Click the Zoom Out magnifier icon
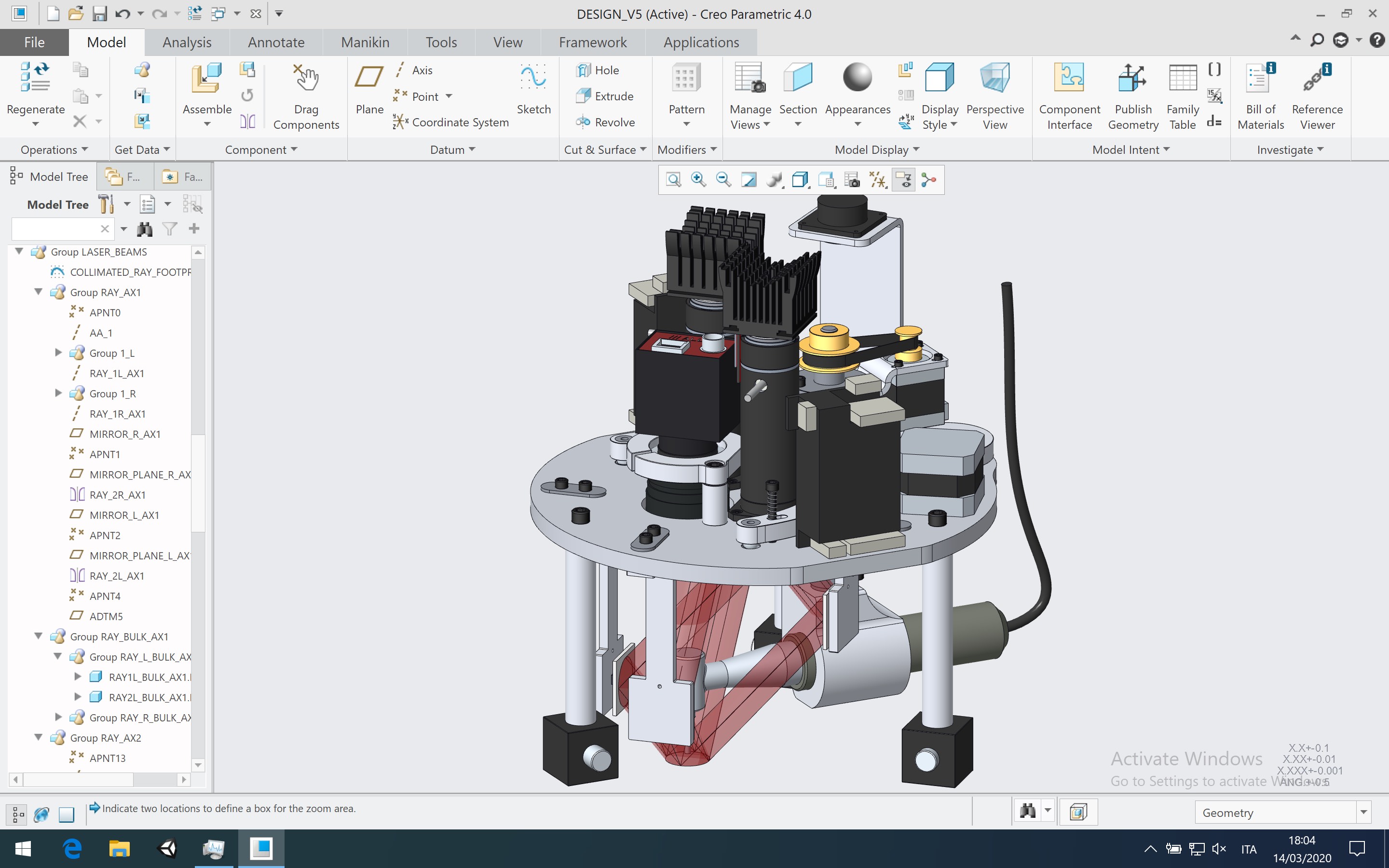 coord(724,180)
